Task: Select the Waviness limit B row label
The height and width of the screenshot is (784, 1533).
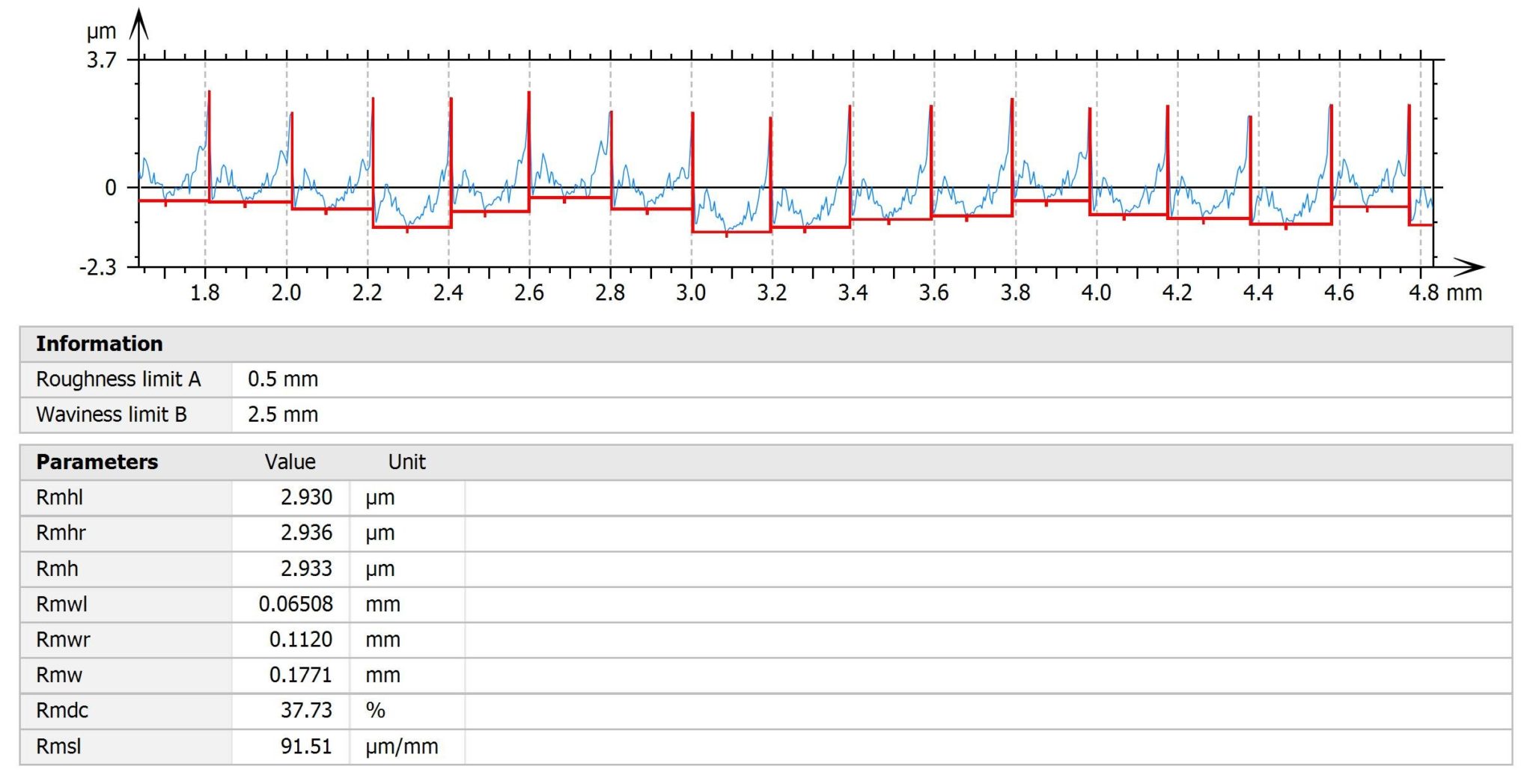Action: 111,414
